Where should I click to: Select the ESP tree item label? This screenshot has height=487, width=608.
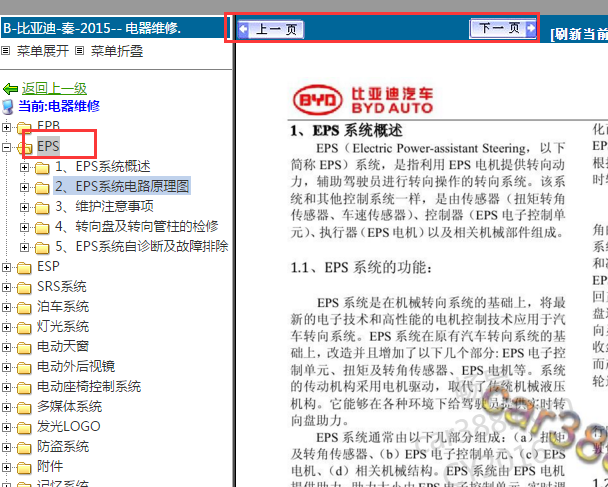[x=48, y=266]
